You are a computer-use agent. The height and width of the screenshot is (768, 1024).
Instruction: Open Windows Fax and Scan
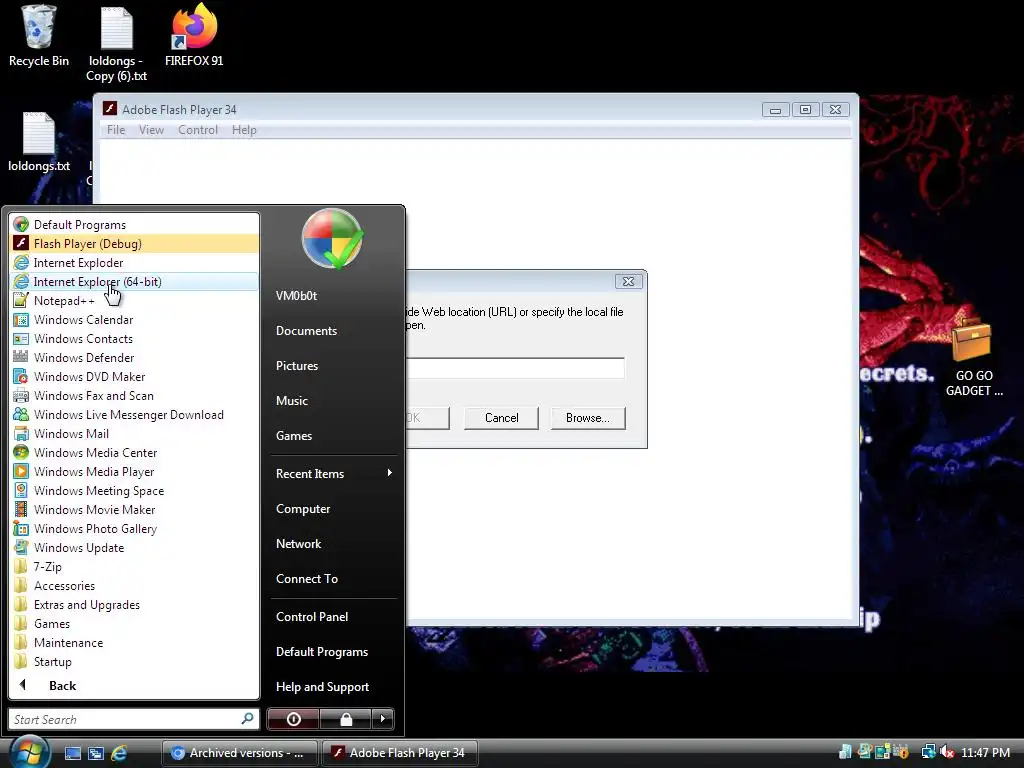coord(135,395)
